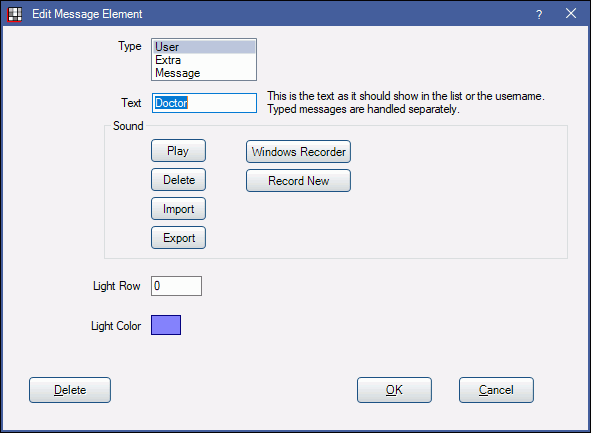Open the Light Color swatch picker

point(166,325)
